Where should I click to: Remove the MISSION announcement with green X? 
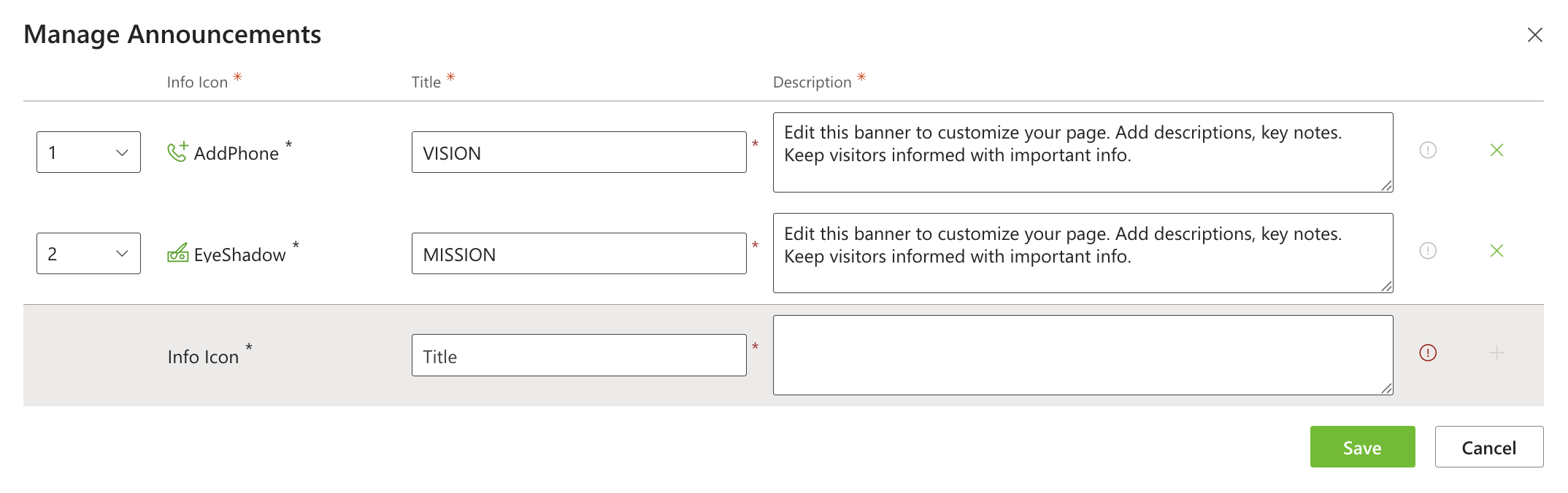click(1496, 251)
